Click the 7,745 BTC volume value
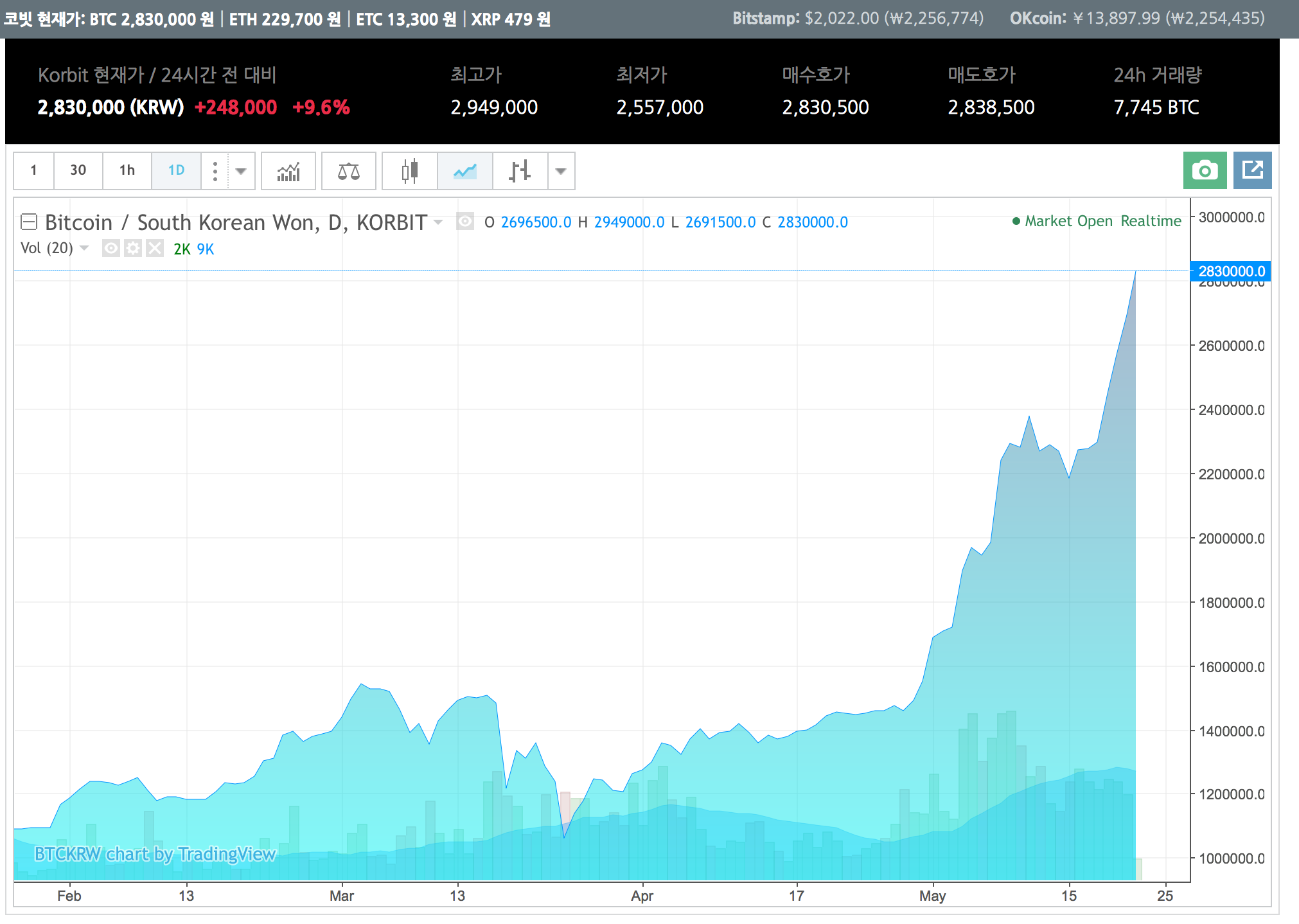This screenshot has width=1299, height=924. click(1156, 107)
